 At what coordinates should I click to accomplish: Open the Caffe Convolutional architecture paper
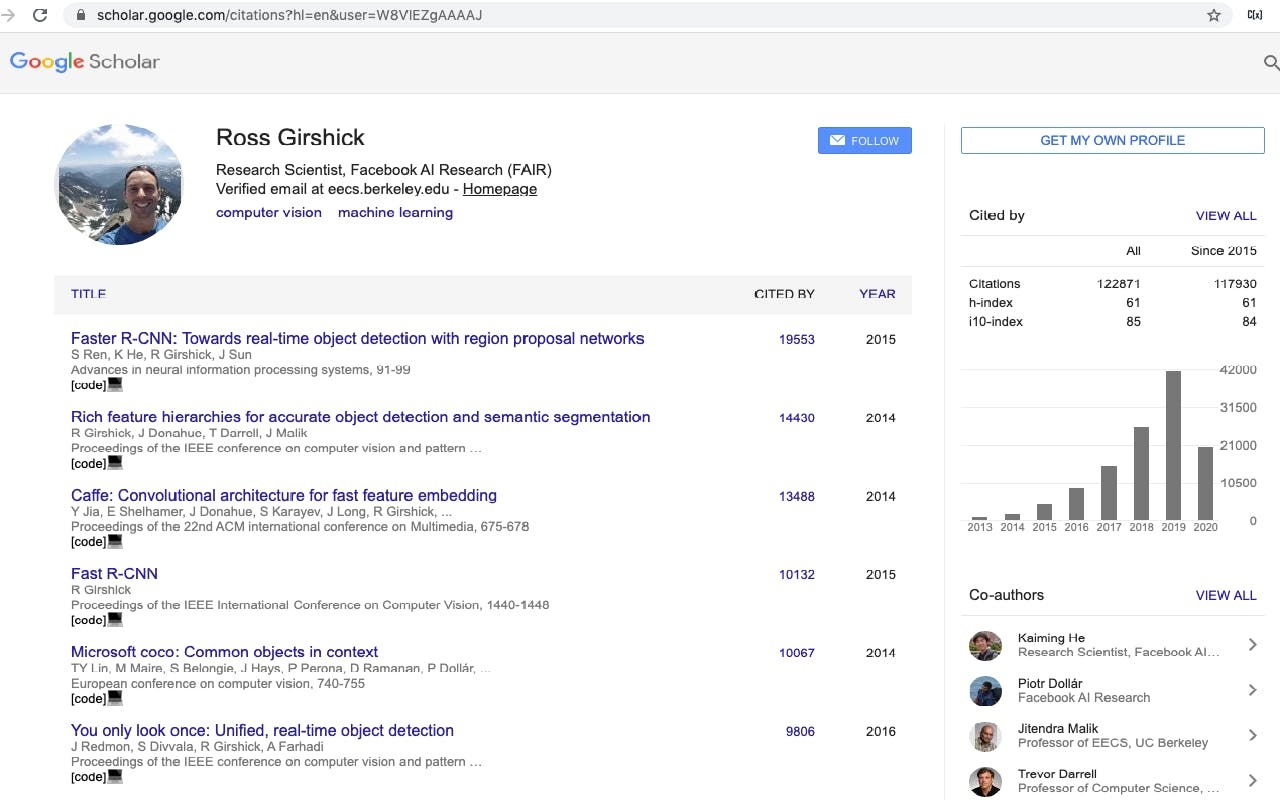pyautogui.click(x=284, y=495)
